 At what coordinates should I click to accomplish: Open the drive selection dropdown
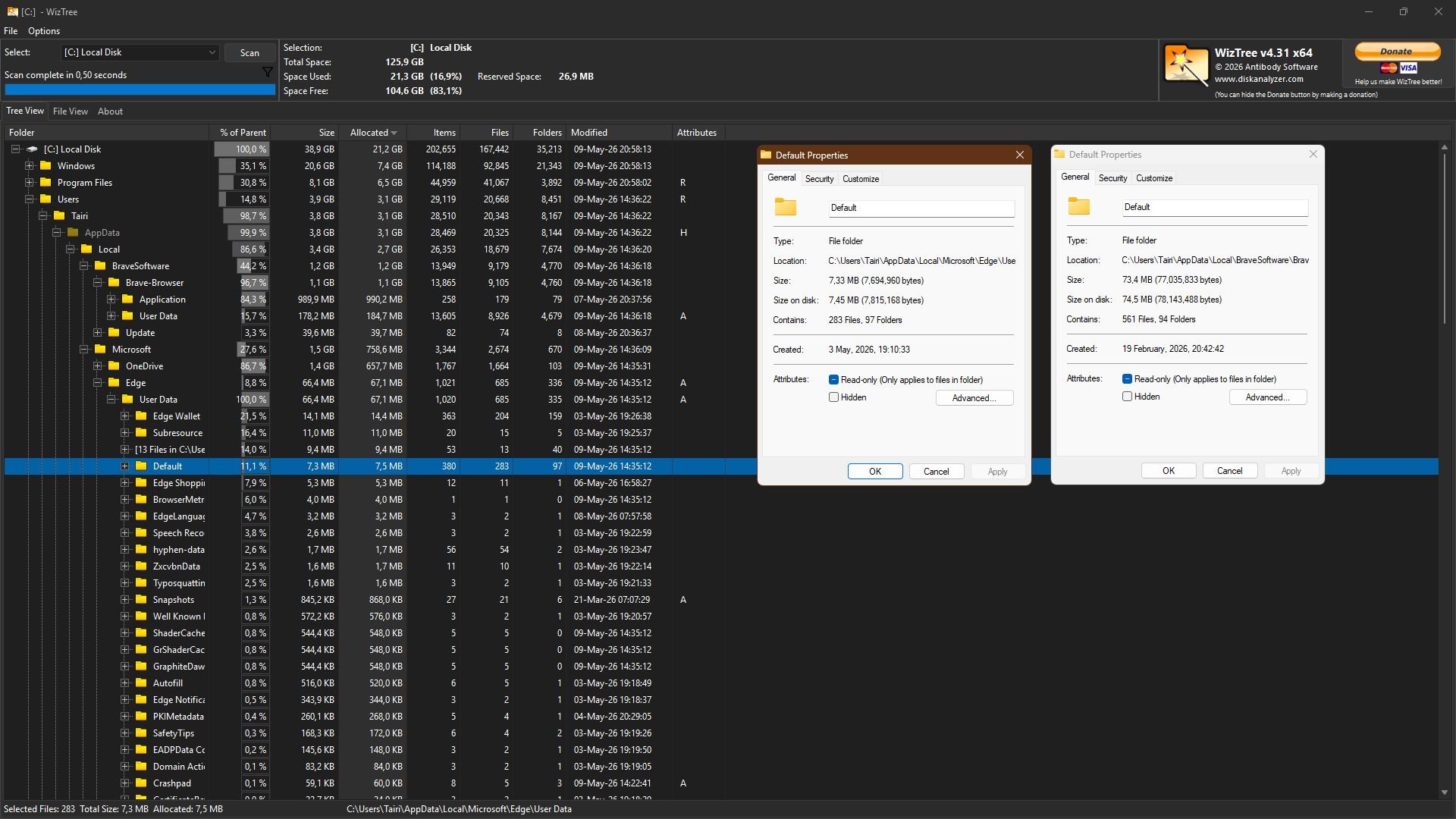[140, 52]
